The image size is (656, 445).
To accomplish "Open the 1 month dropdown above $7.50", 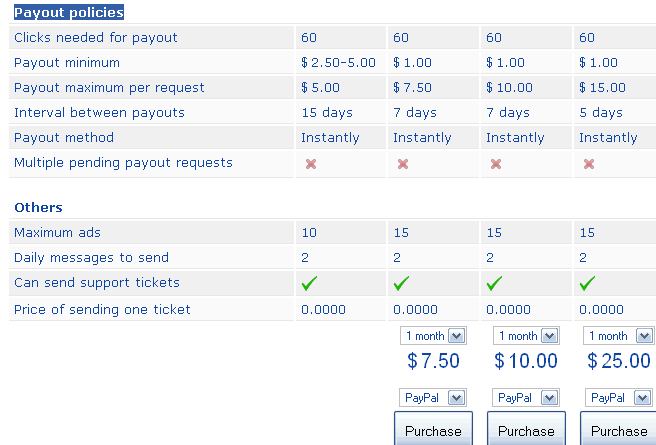I will click(x=433, y=336).
